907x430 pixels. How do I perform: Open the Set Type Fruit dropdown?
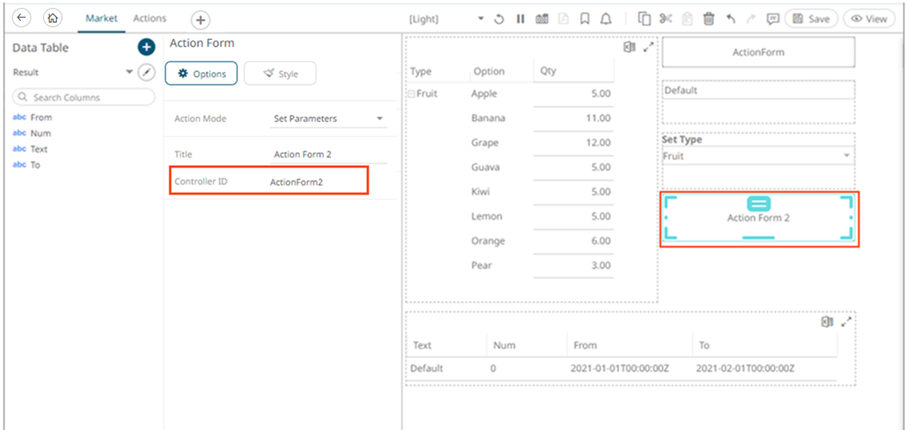(x=757, y=157)
